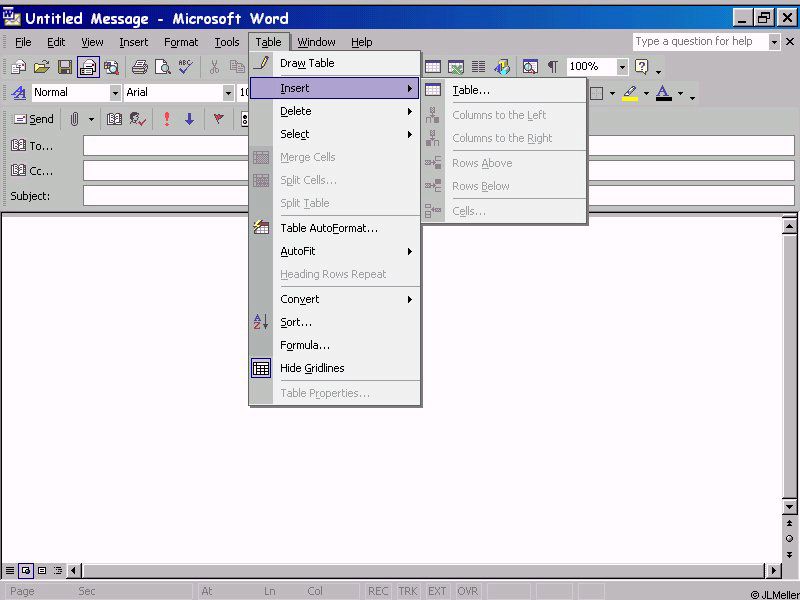Image resolution: width=800 pixels, height=600 pixels.
Task: Switch to Normal View button
Action: tap(10, 570)
